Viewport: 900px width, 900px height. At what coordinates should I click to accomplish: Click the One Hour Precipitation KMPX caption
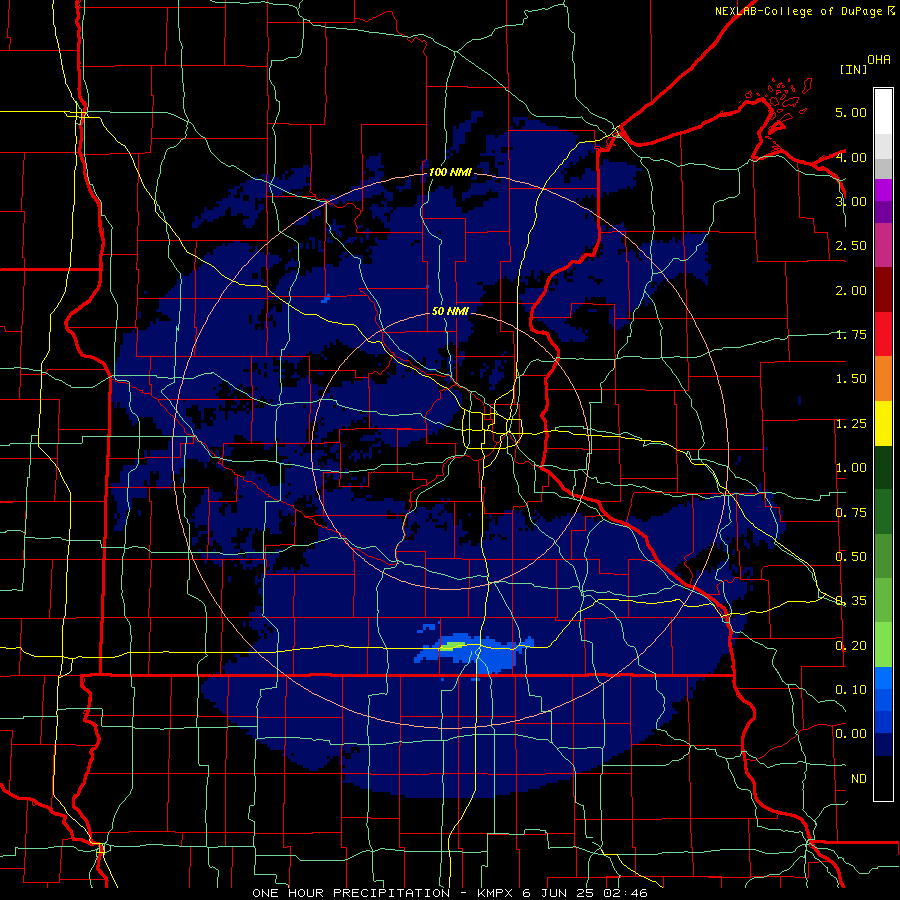tap(450, 893)
